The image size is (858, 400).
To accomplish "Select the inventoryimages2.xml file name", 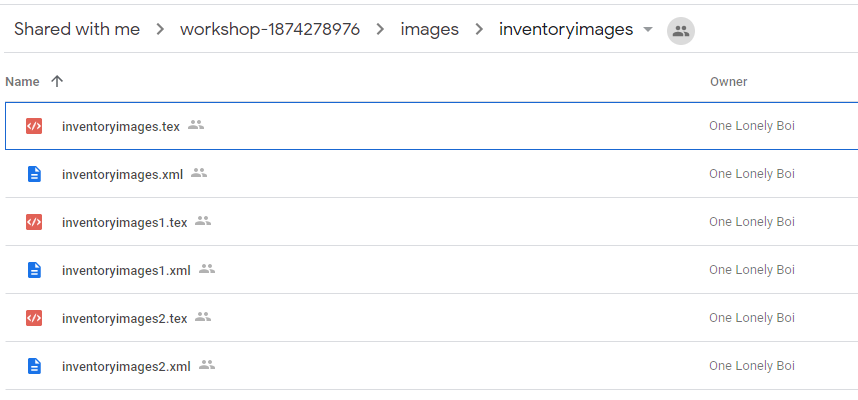I will [x=126, y=366].
